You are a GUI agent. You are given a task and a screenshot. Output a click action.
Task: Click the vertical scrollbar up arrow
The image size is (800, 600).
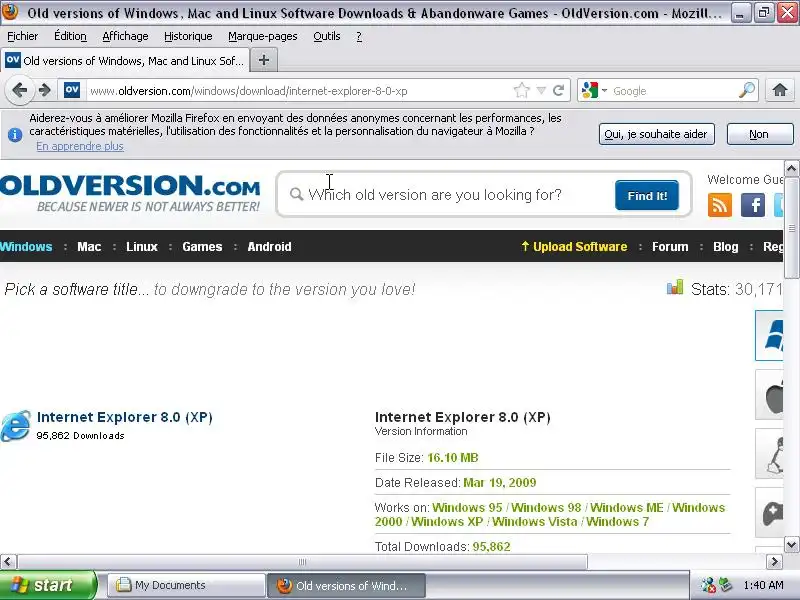tap(791, 168)
